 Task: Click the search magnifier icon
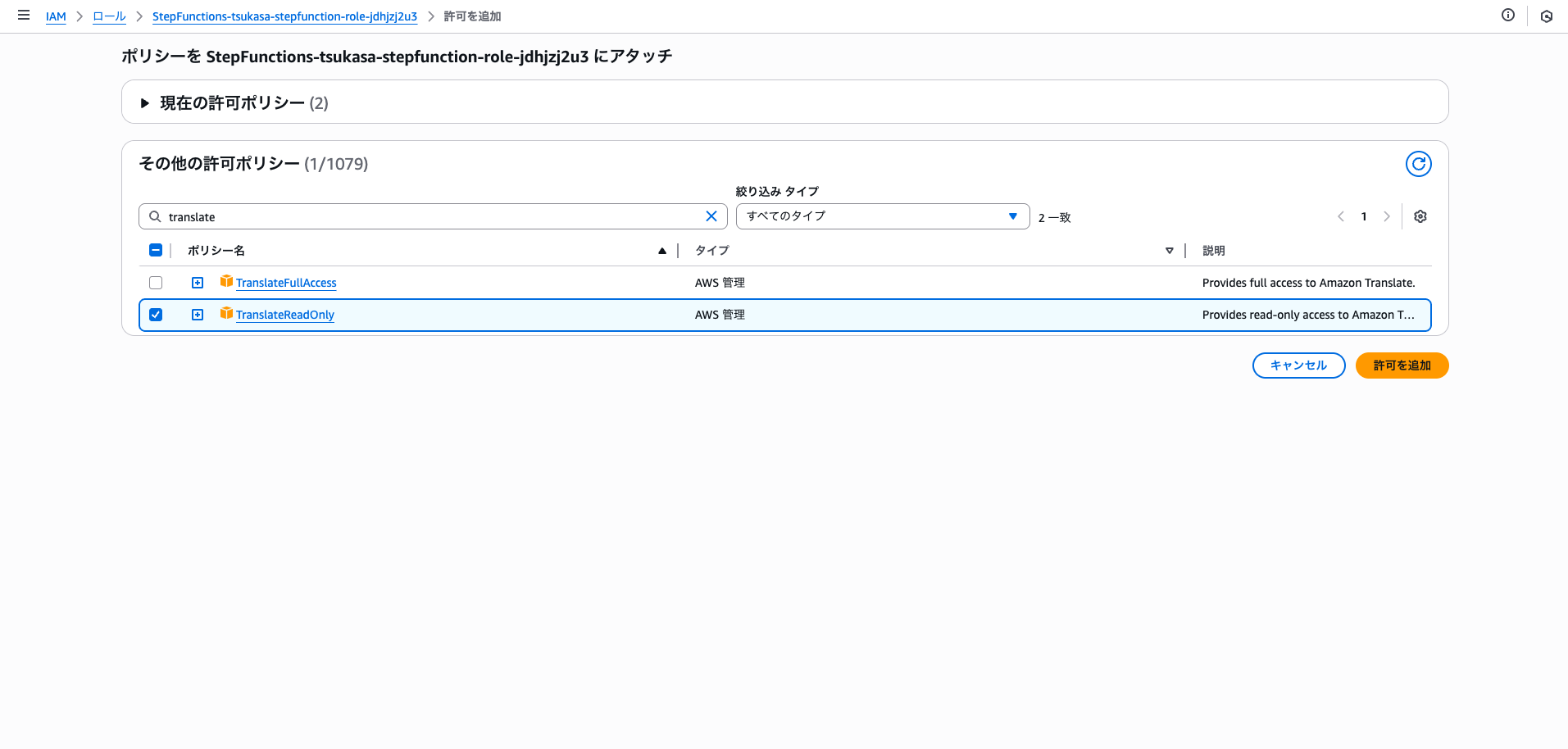(x=155, y=216)
